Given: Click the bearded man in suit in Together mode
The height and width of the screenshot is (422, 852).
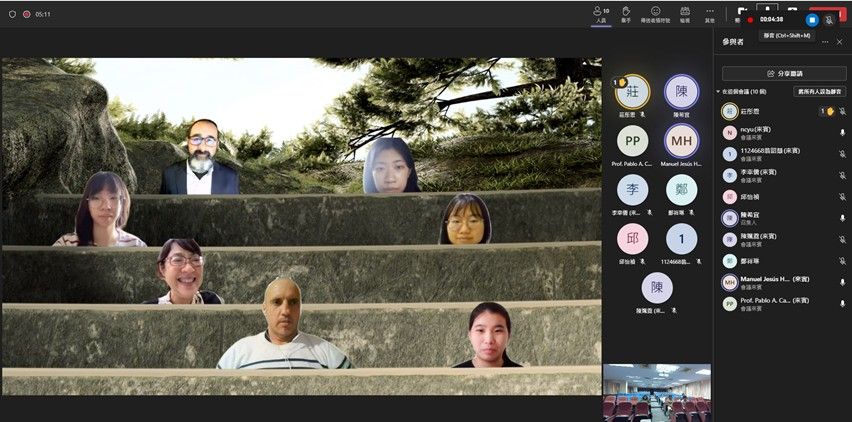Looking at the screenshot, I should (200, 158).
